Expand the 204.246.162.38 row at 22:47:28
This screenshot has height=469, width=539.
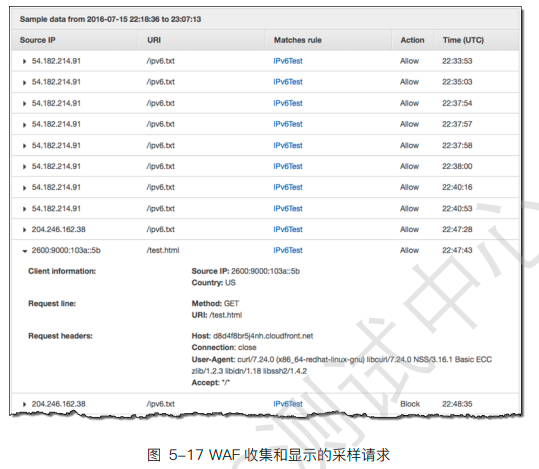point(24,230)
